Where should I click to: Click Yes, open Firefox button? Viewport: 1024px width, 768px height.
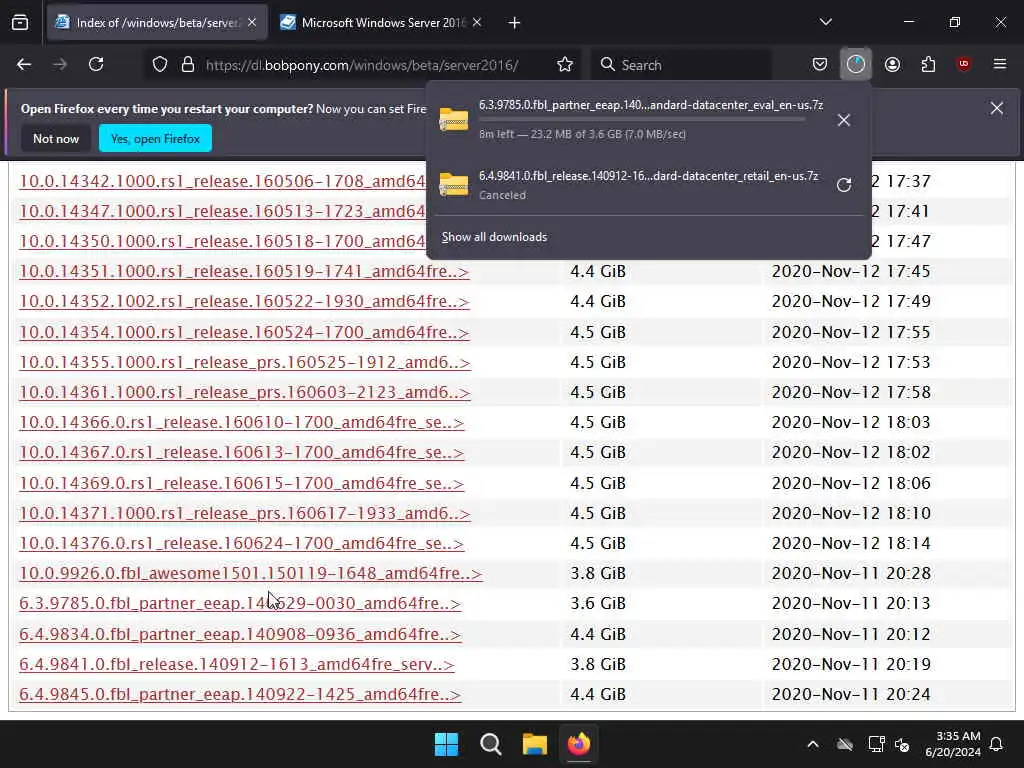pyautogui.click(x=155, y=138)
